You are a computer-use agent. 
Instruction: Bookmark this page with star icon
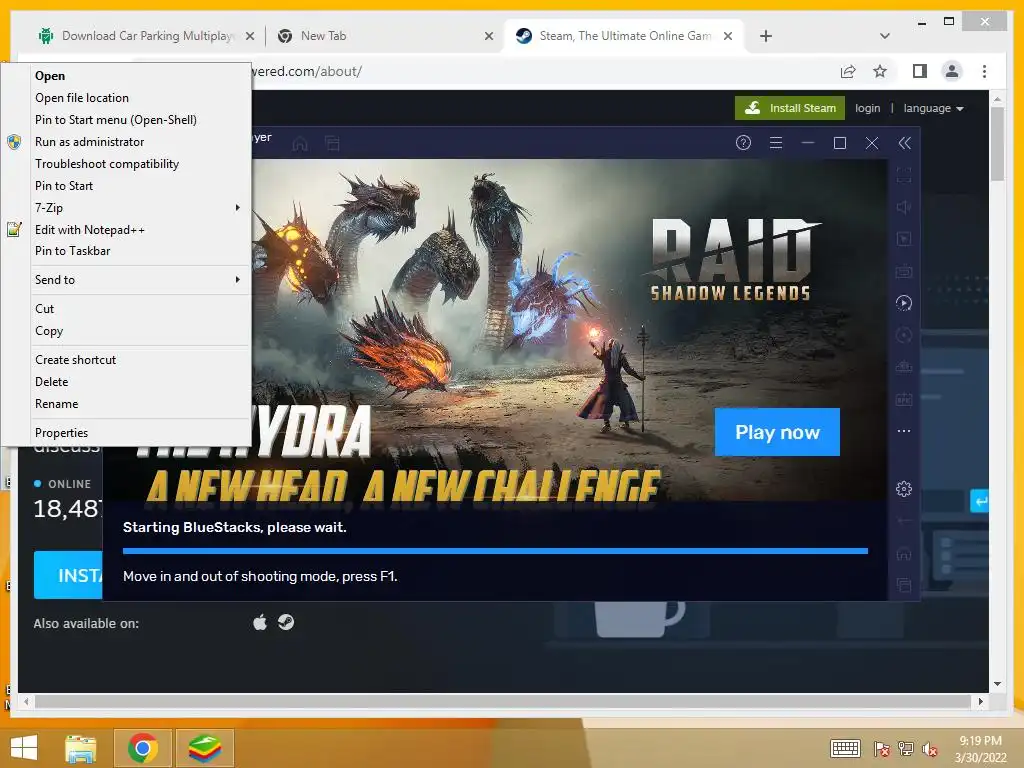(x=880, y=71)
